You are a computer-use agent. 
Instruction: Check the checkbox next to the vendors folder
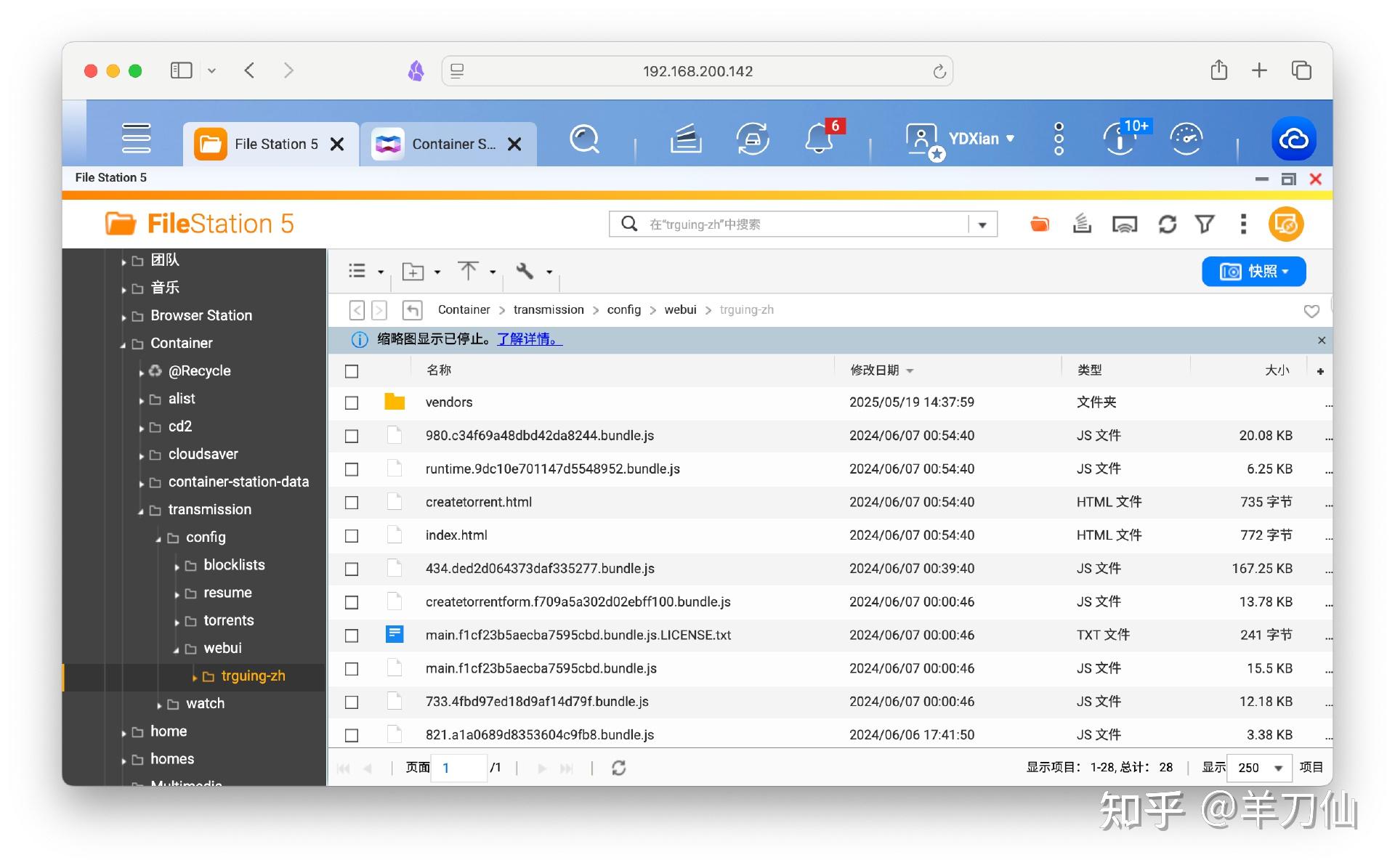point(352,402)
